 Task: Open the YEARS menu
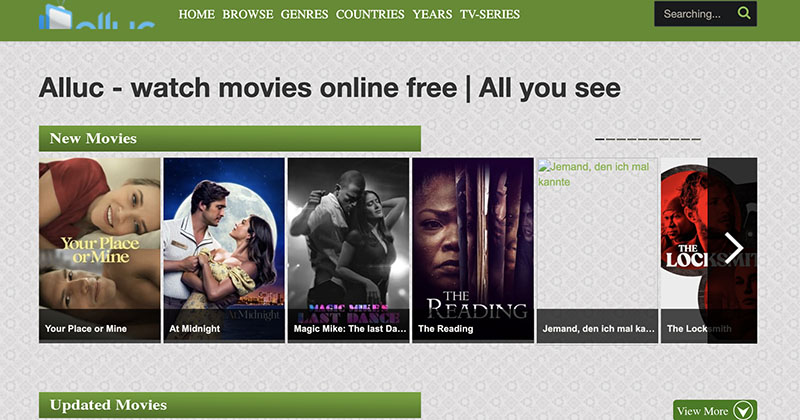tap(432, 14)
